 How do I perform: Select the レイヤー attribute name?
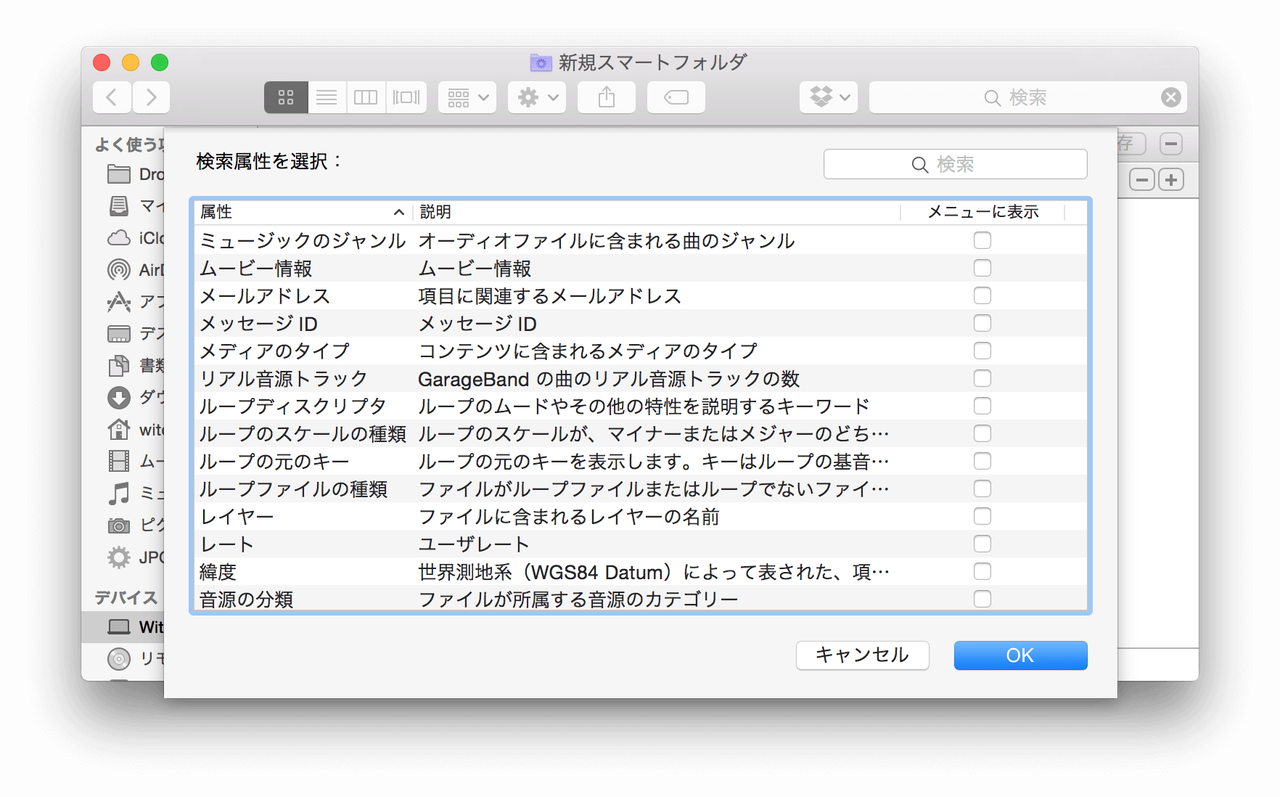coord(237,516)
